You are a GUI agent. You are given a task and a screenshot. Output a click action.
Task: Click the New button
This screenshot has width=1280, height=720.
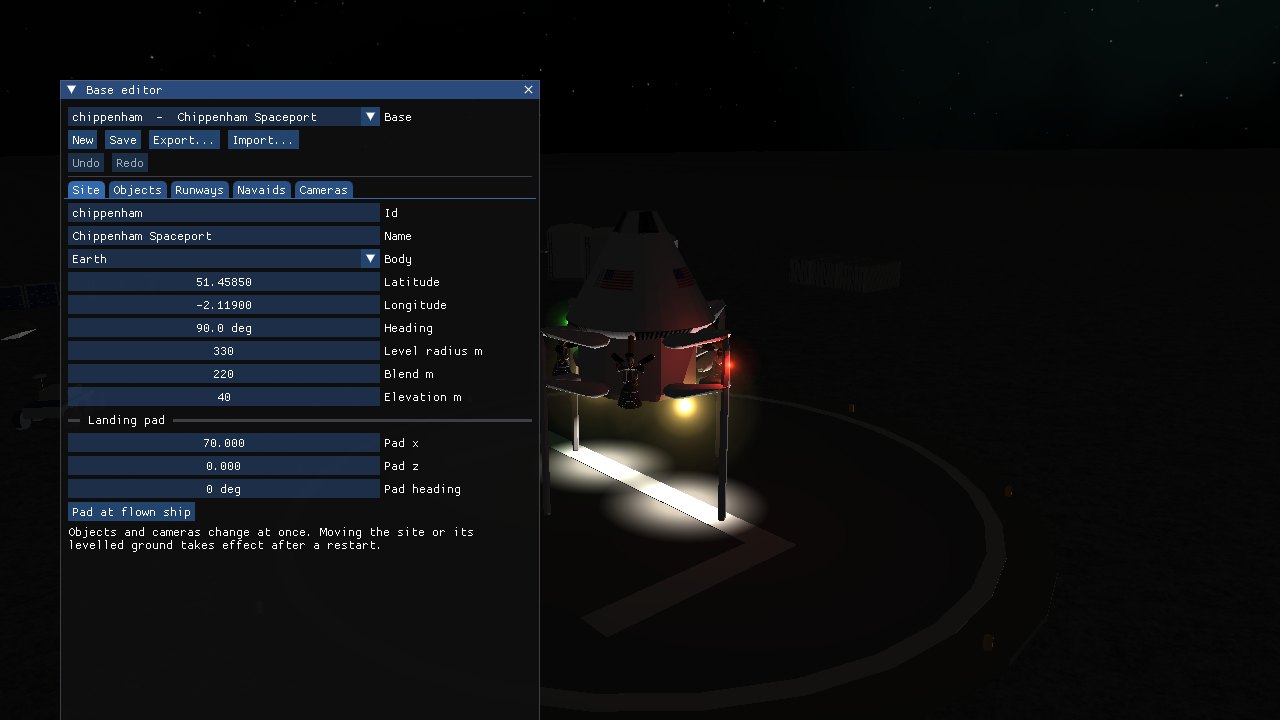pos(83,140)
